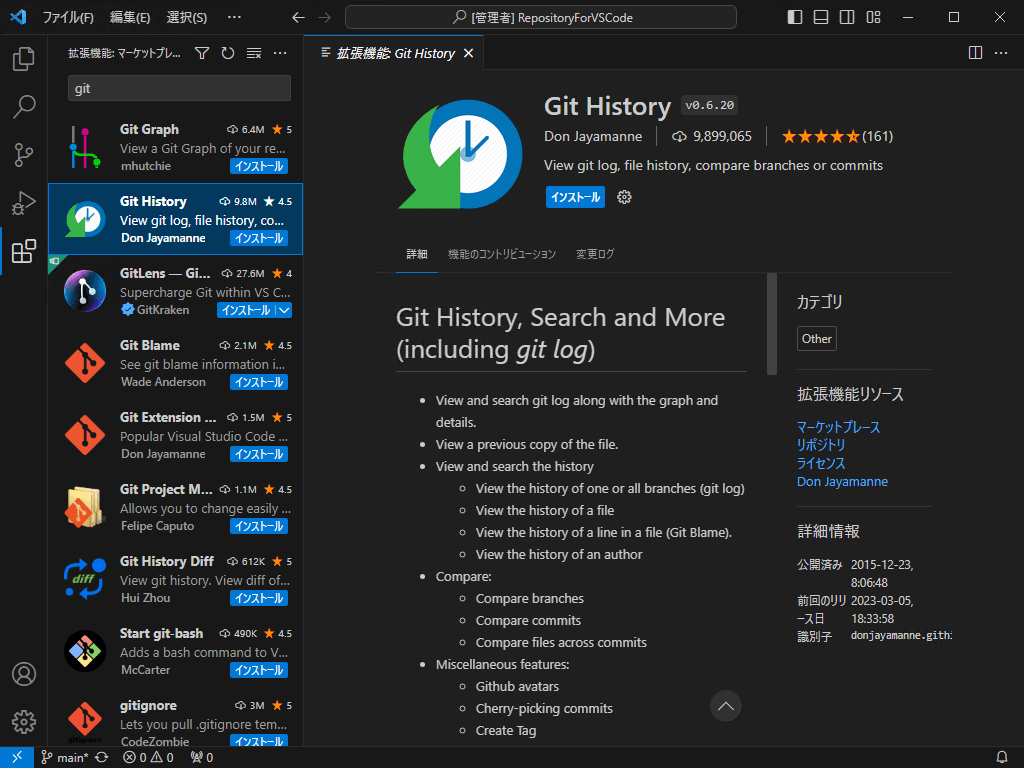Click the Other category tag
Image resolution: width=1024 pixels, height=768 pixels.
click(816, 339)
